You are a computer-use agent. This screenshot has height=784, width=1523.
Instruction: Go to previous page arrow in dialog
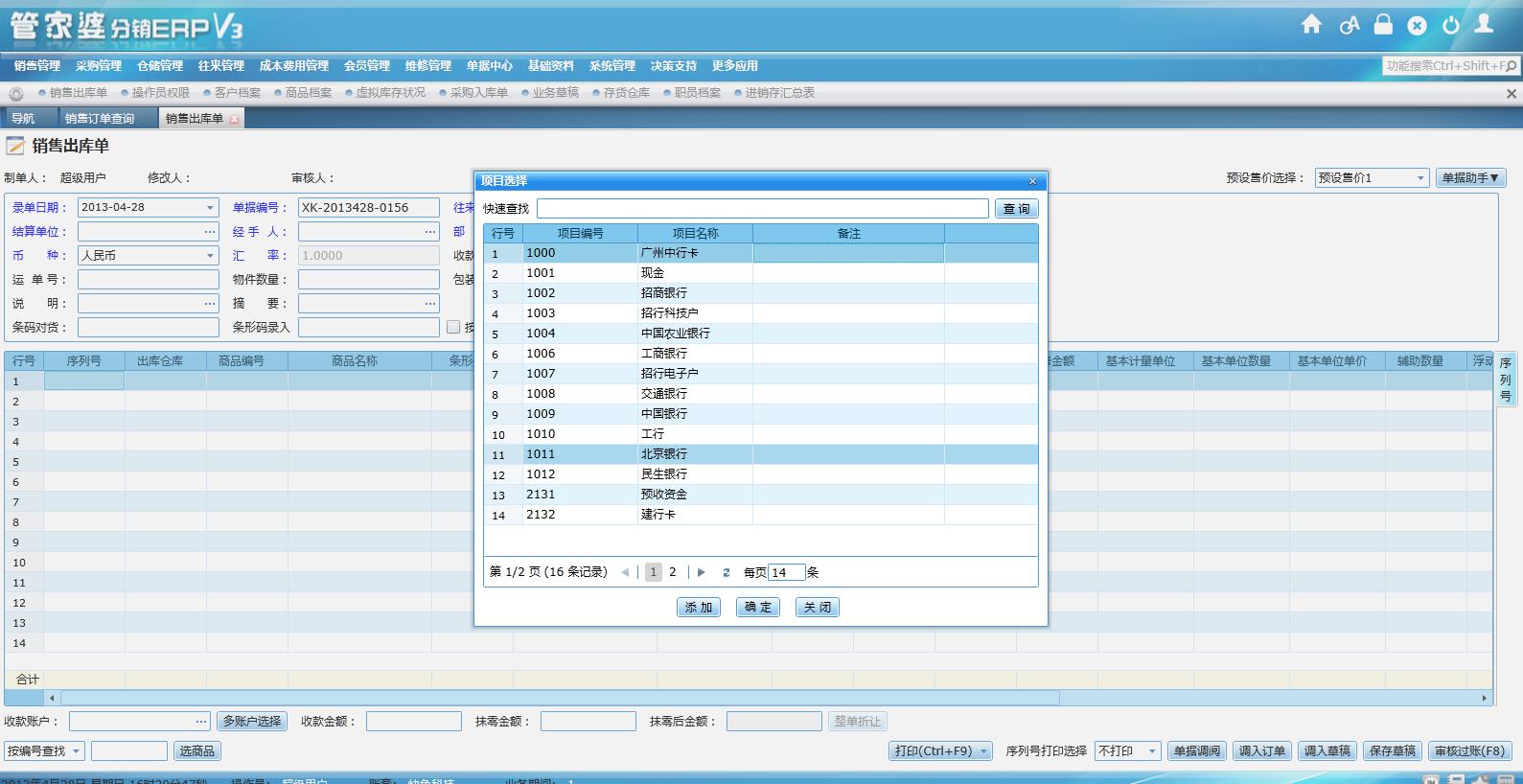[625, 572]
